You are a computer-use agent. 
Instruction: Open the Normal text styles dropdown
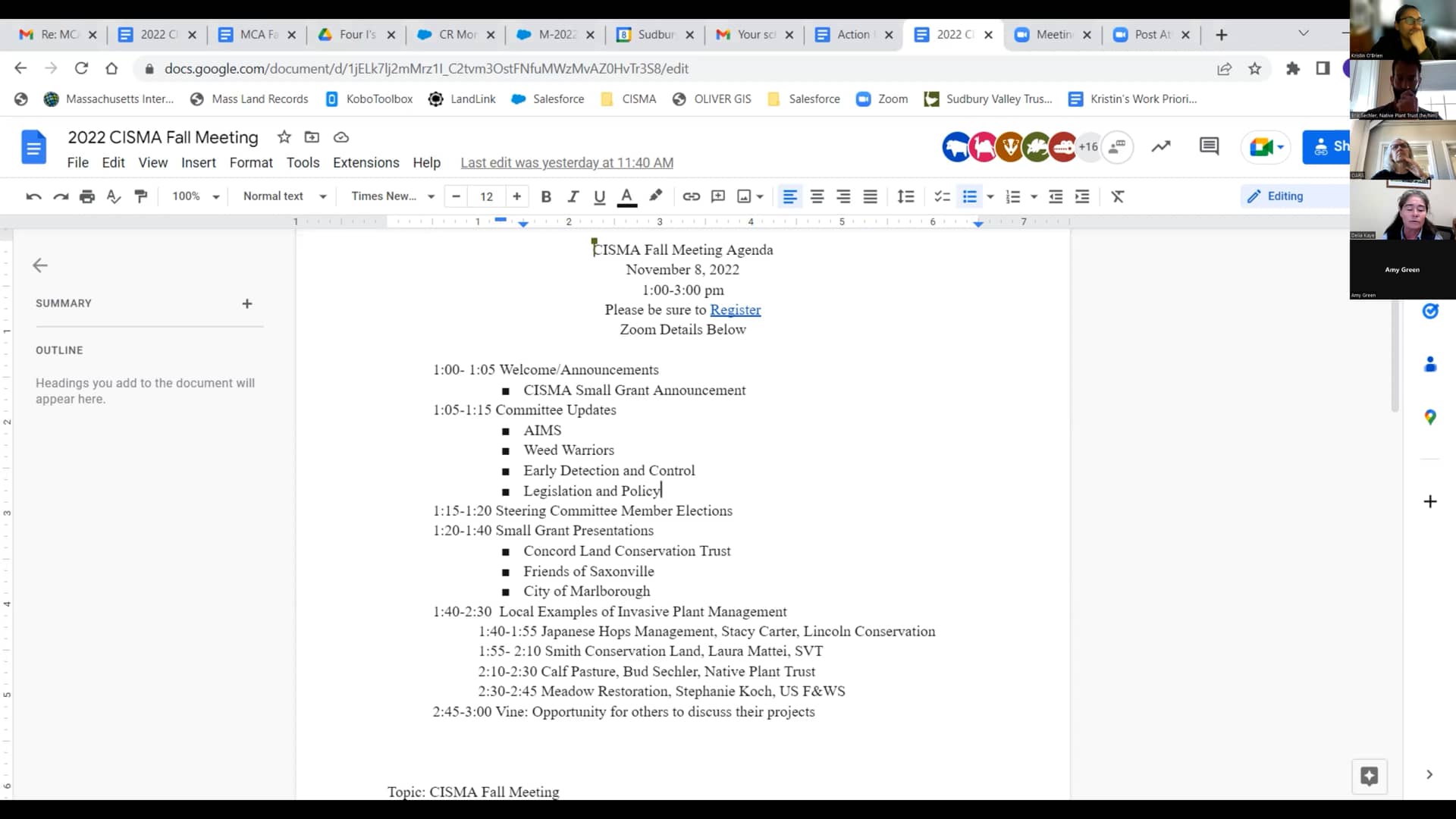[x=284, y=196]
